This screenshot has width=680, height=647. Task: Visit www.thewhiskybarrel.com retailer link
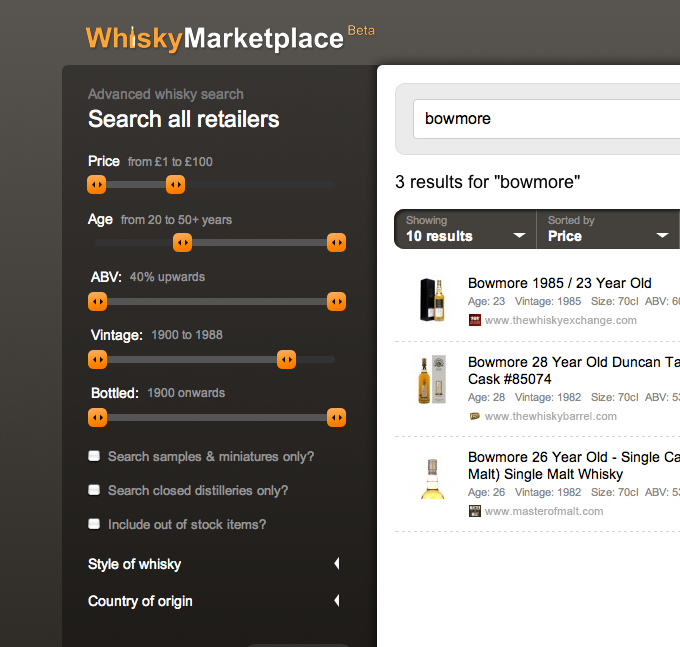tap(550, 416)
